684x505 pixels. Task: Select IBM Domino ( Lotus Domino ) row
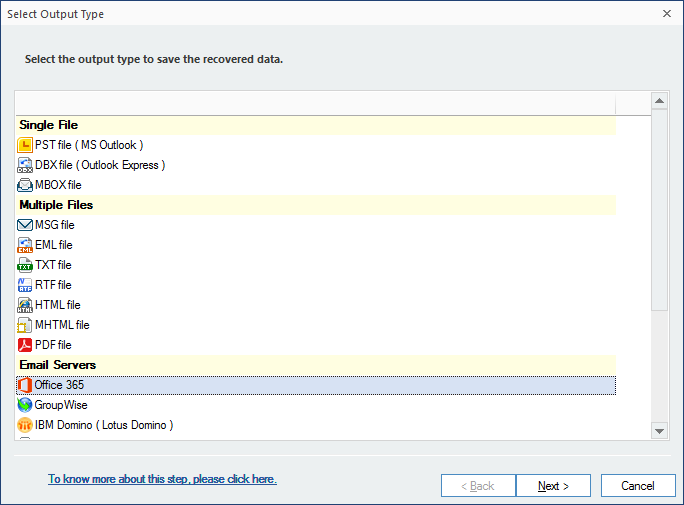click(x=316, y=425)
